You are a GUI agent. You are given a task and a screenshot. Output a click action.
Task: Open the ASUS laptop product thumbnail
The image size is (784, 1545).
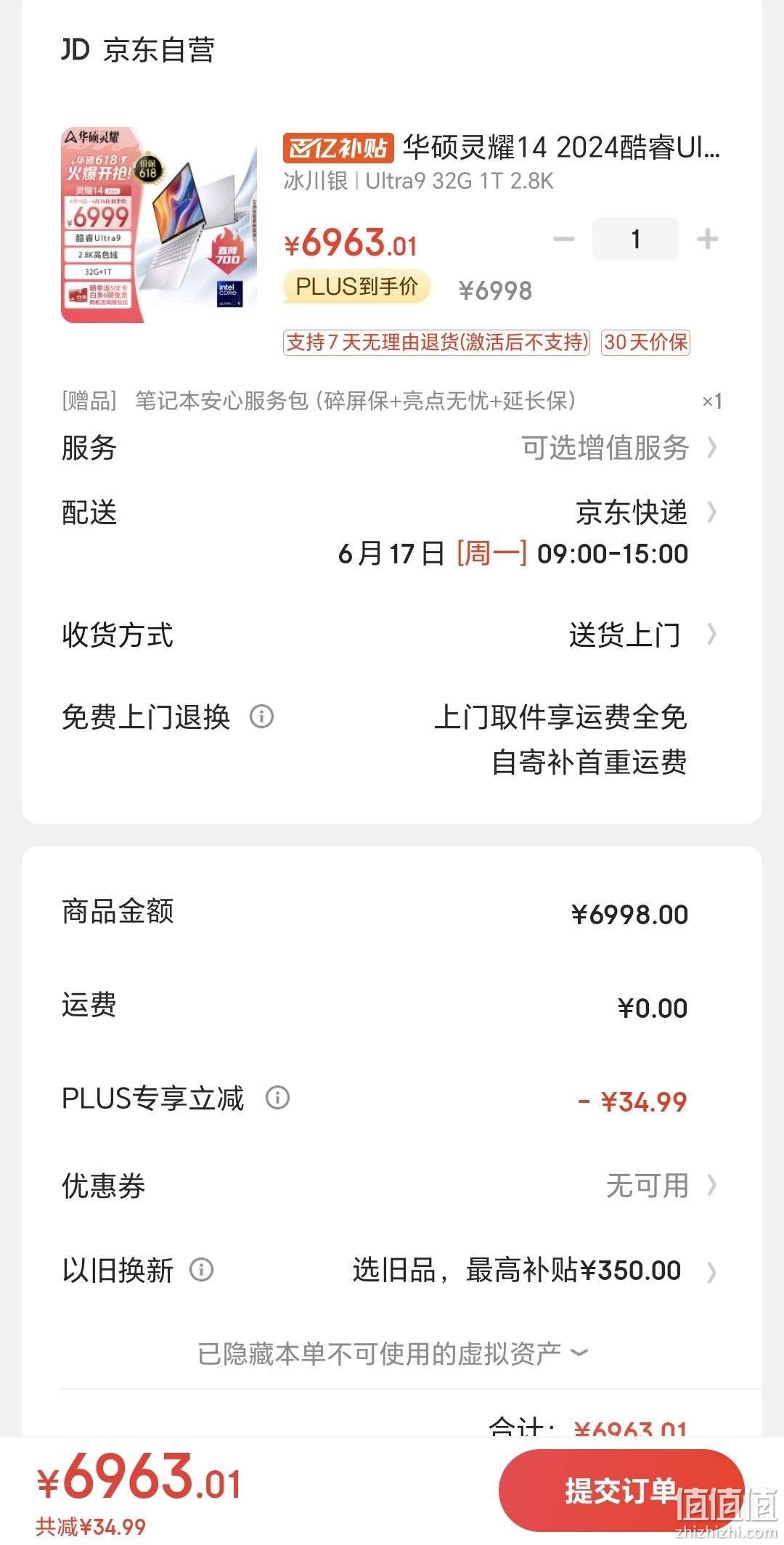[x=159, y=224]
